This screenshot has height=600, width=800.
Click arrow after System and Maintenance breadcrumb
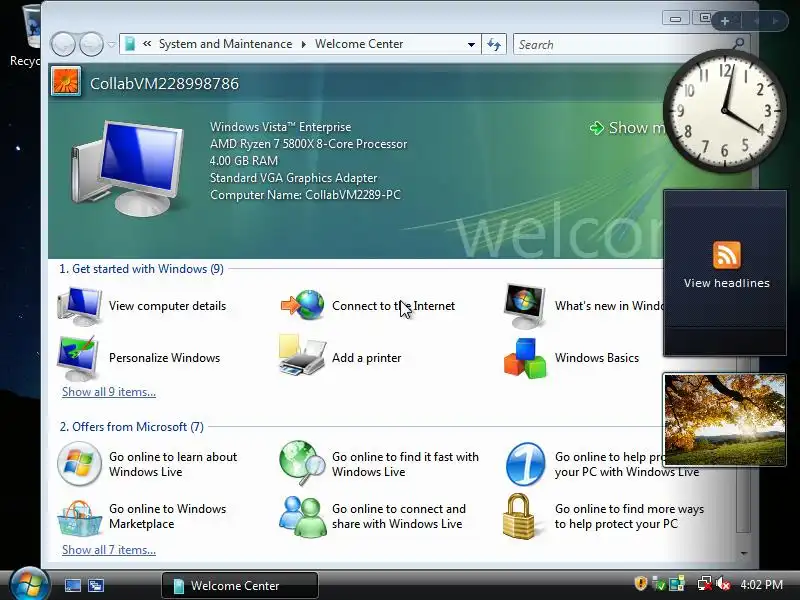[x=304, y=44]
